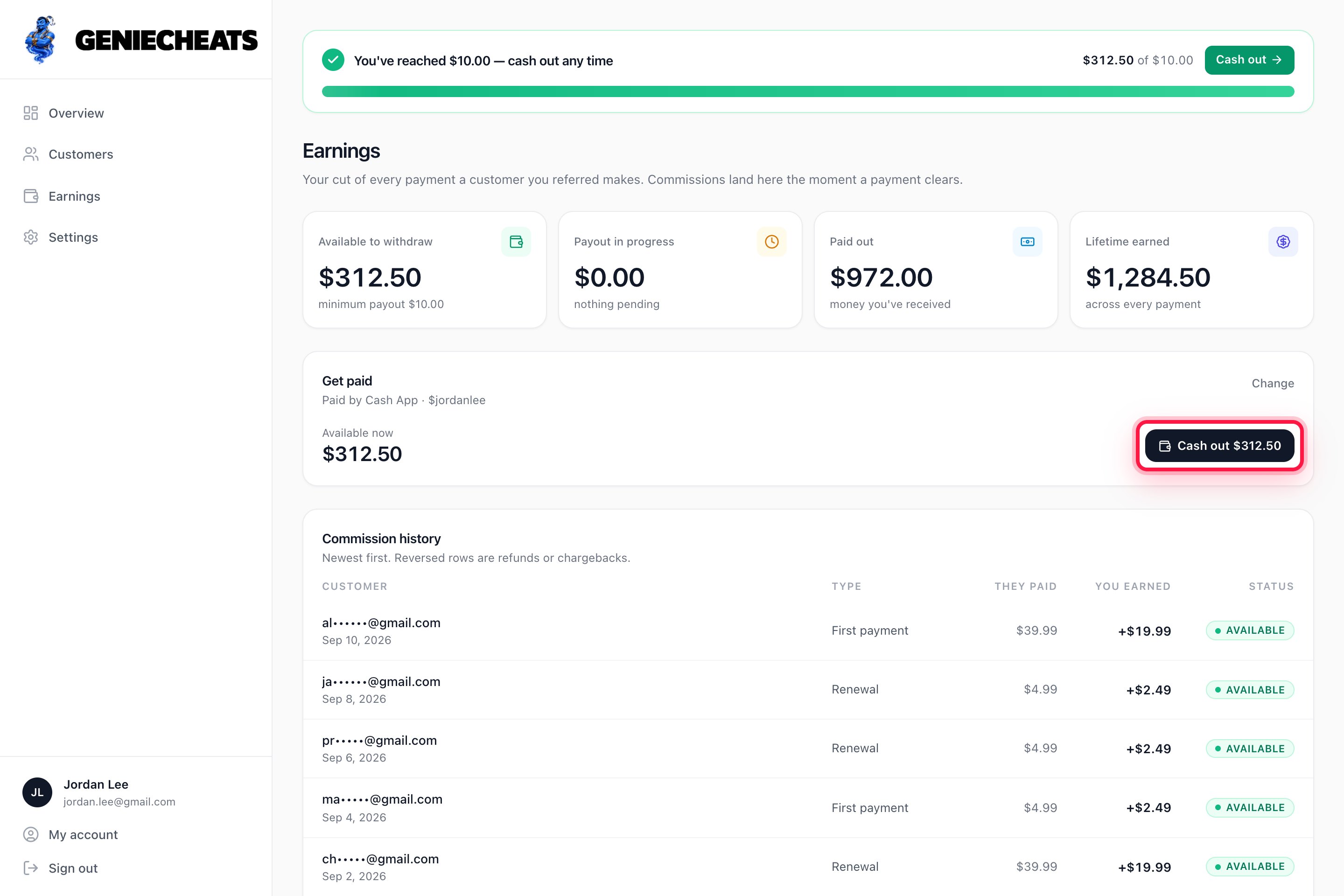
Task: Click the Customers people icon in sidebar
Action: pos(31,154)
